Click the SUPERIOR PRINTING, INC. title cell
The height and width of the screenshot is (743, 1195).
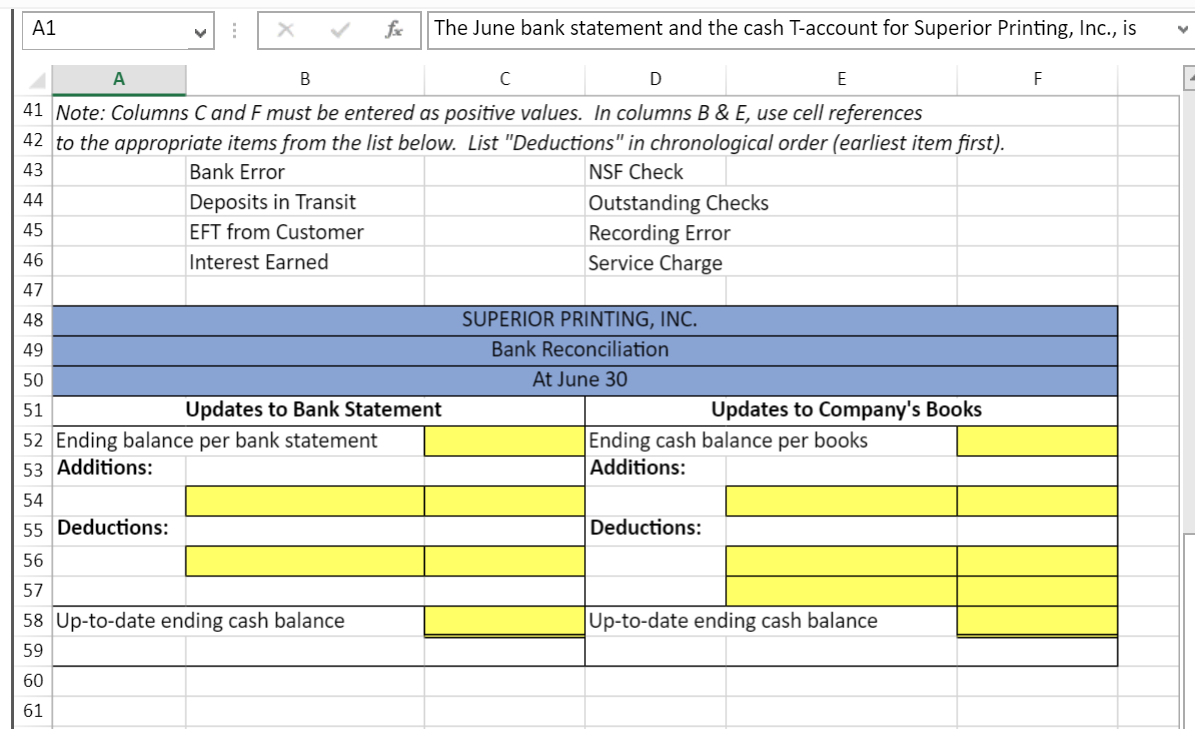click(x=587, y=320)
